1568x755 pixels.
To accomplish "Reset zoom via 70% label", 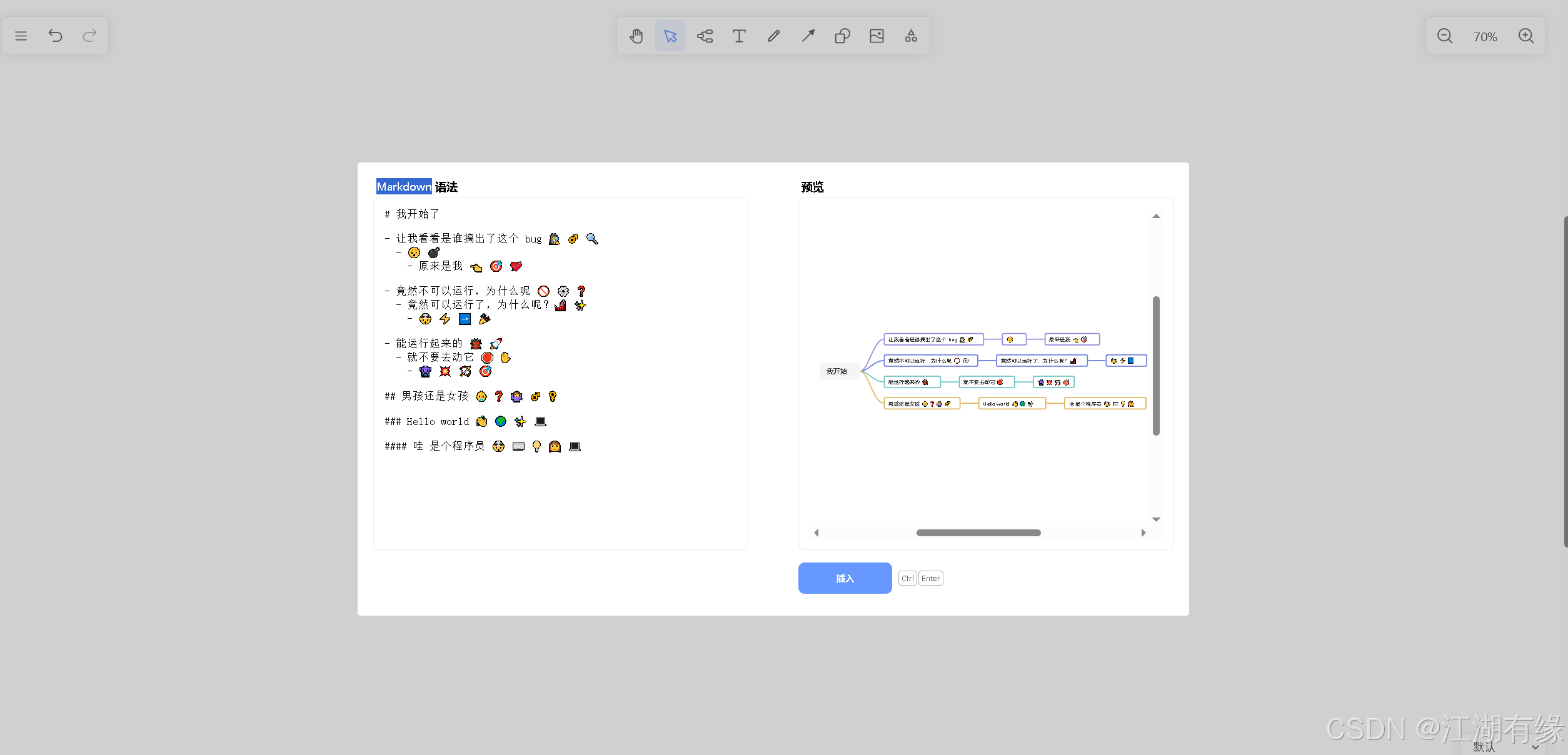I will 1485,37.
